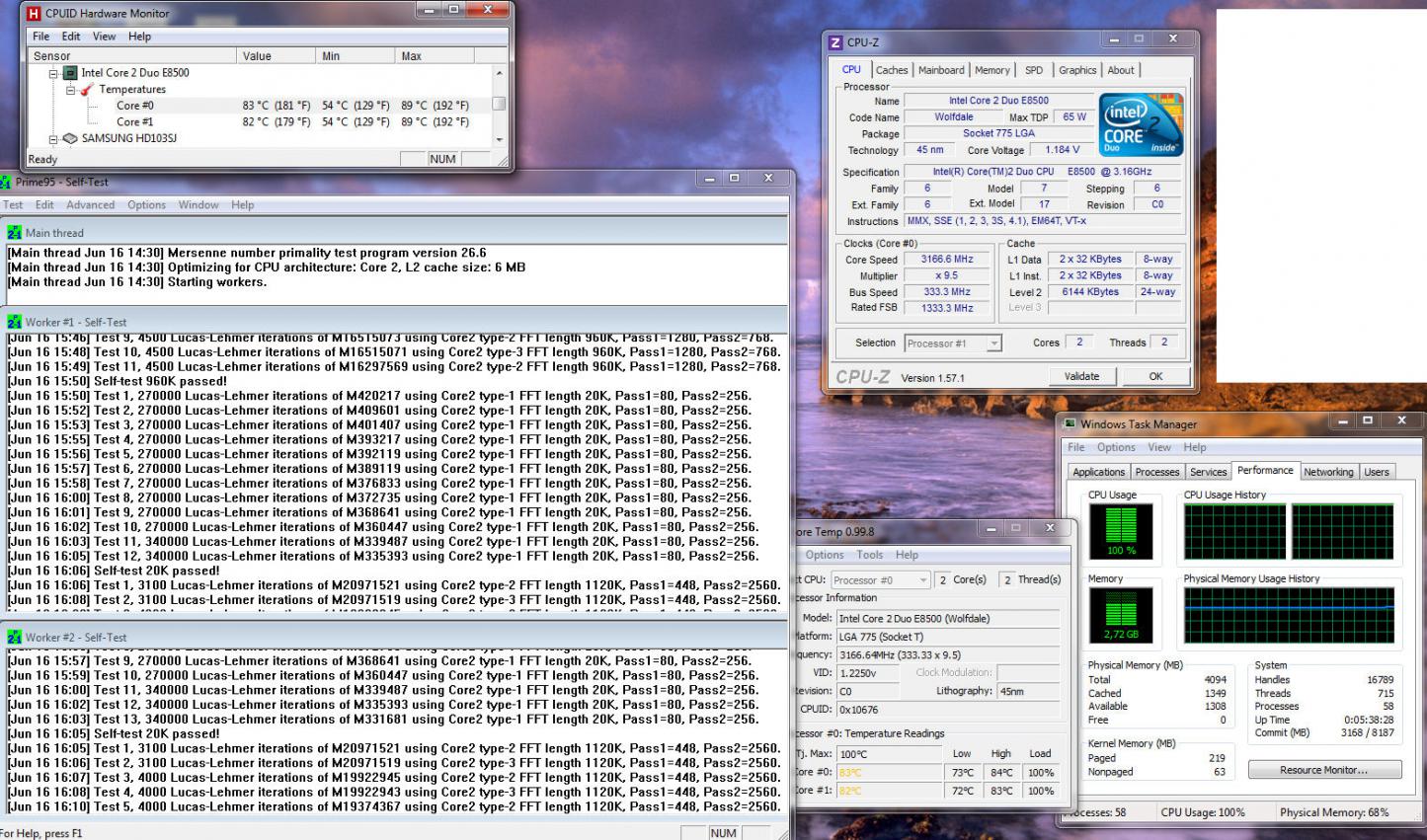Open the Processor #0 dropdown in Core Temp
1427x840 pixels.
[x=922, y=580]
